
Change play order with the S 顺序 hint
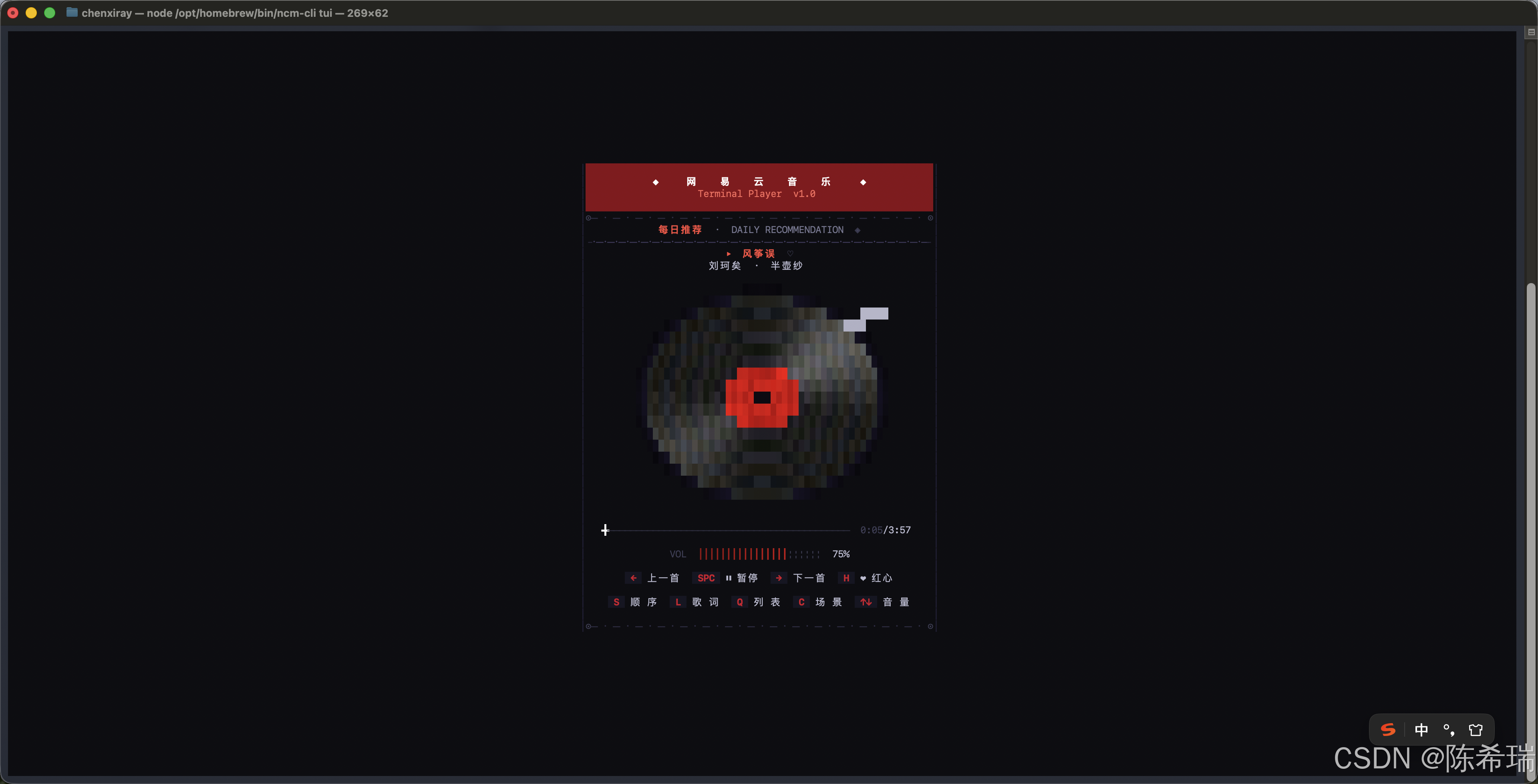[633, 602]
